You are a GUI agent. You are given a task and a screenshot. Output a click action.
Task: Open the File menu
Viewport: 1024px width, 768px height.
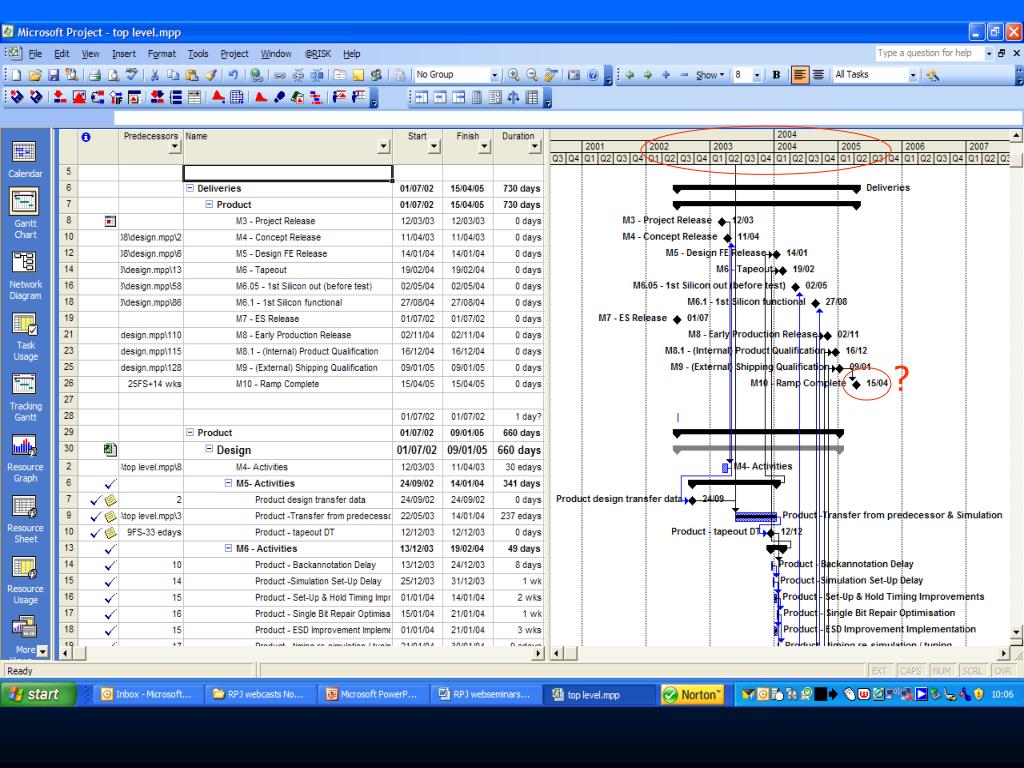pos(35,54)
